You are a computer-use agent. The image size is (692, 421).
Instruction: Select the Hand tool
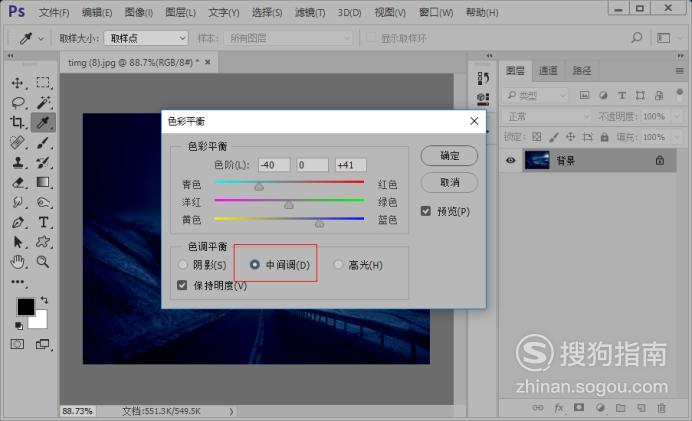coord(18,262)
